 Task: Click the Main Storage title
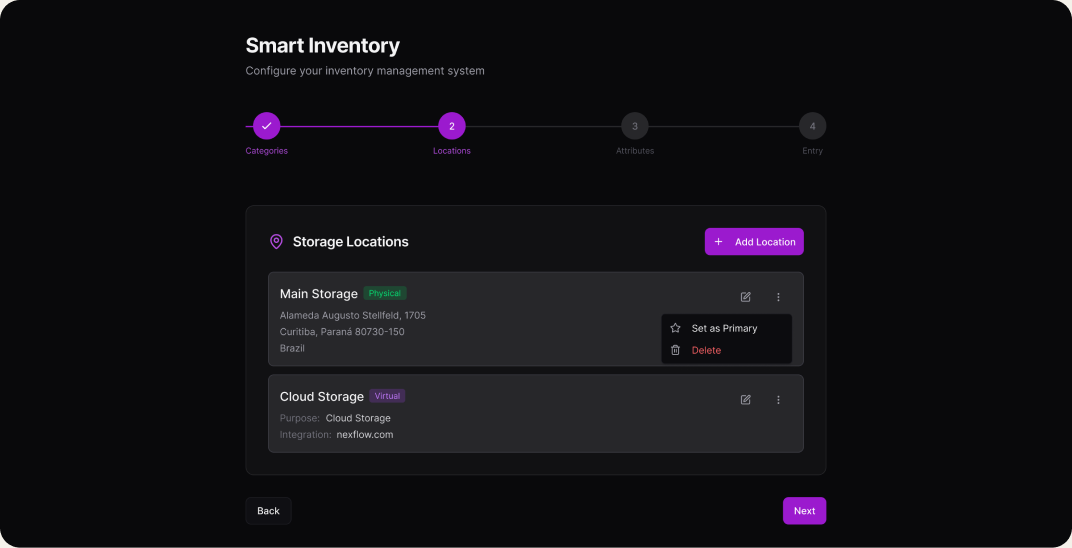click(319, 294)
